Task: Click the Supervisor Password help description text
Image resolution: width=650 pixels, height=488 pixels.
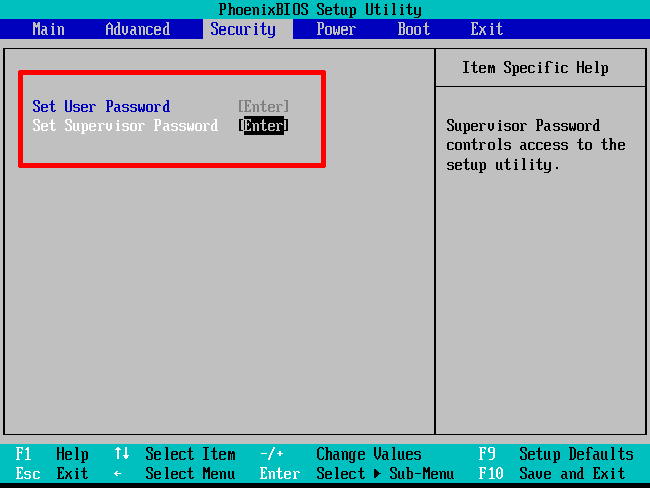Action: coord(536,145)
